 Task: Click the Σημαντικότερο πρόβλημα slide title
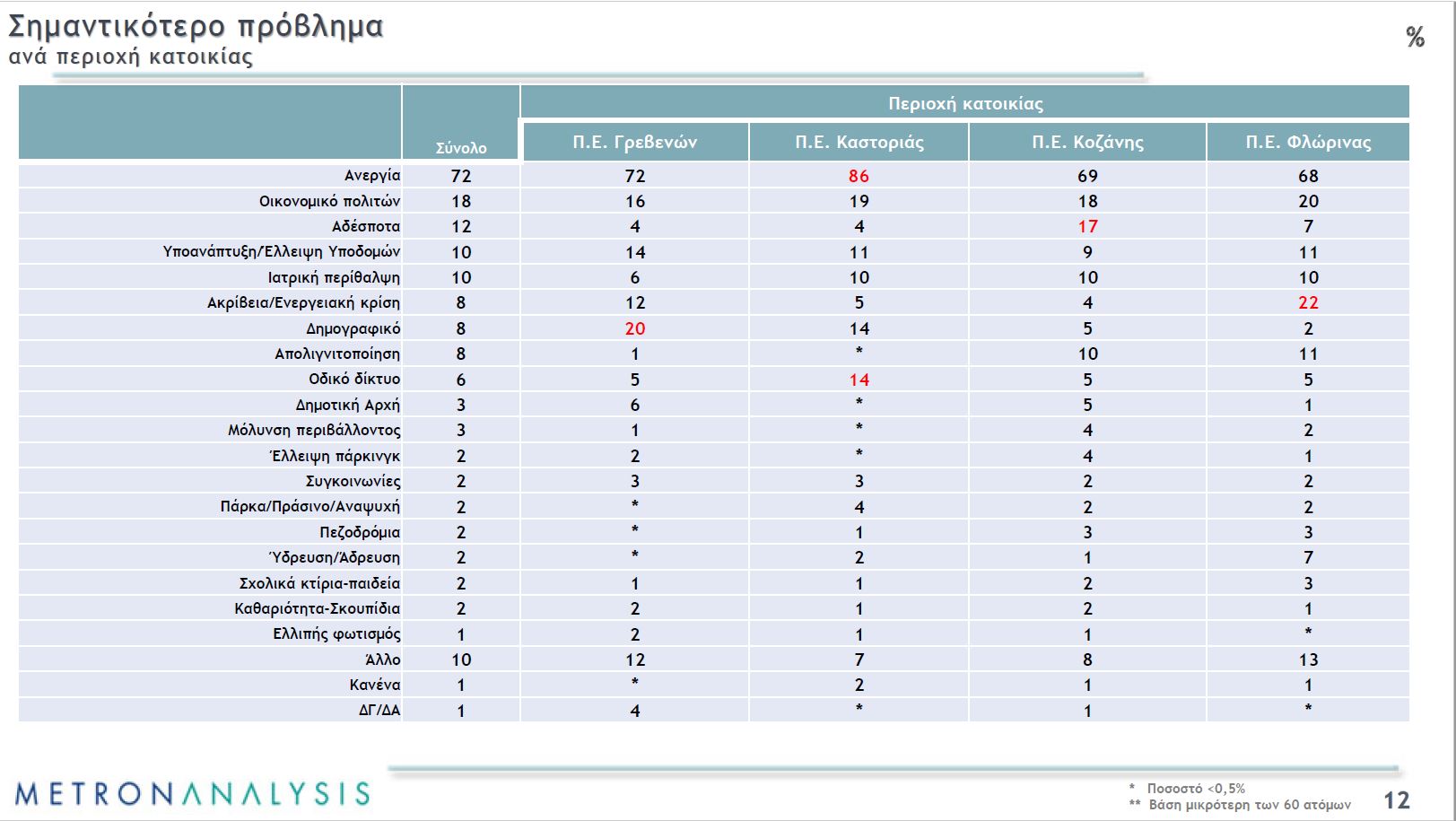196,27
